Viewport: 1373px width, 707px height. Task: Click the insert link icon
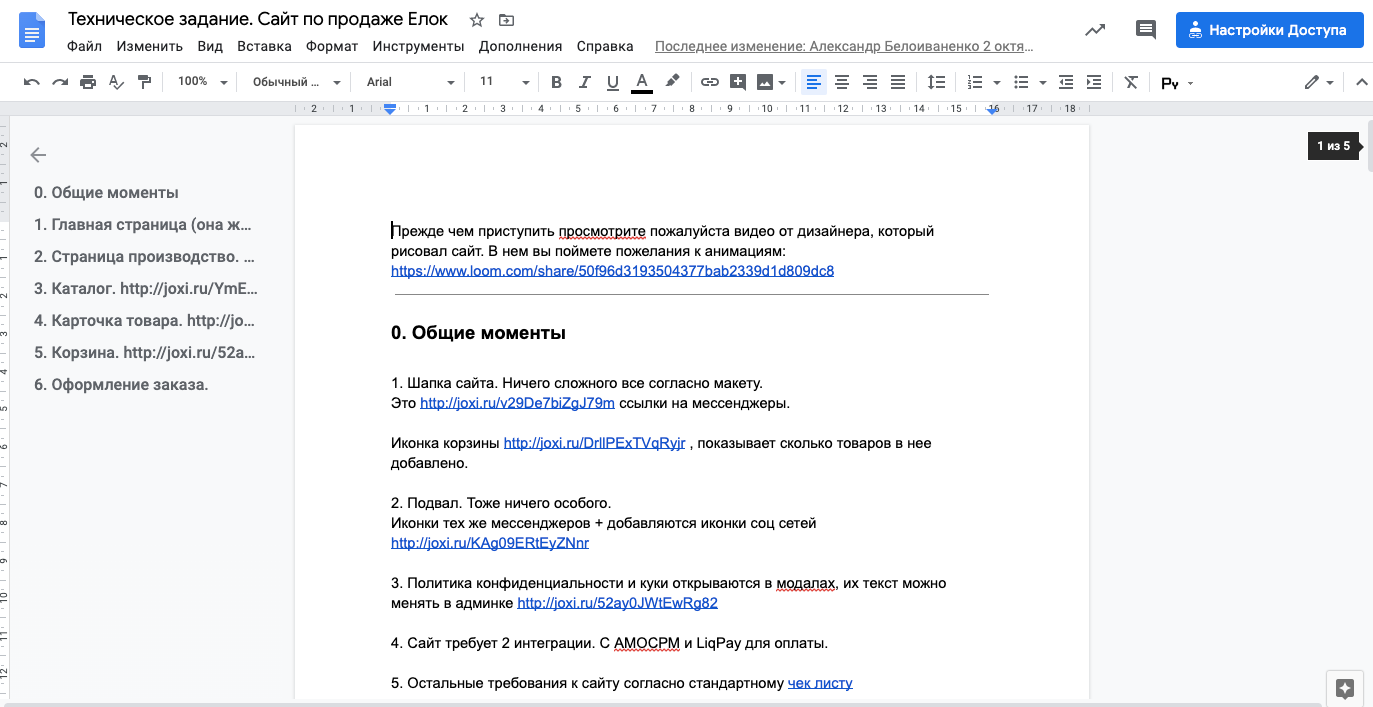709,82
